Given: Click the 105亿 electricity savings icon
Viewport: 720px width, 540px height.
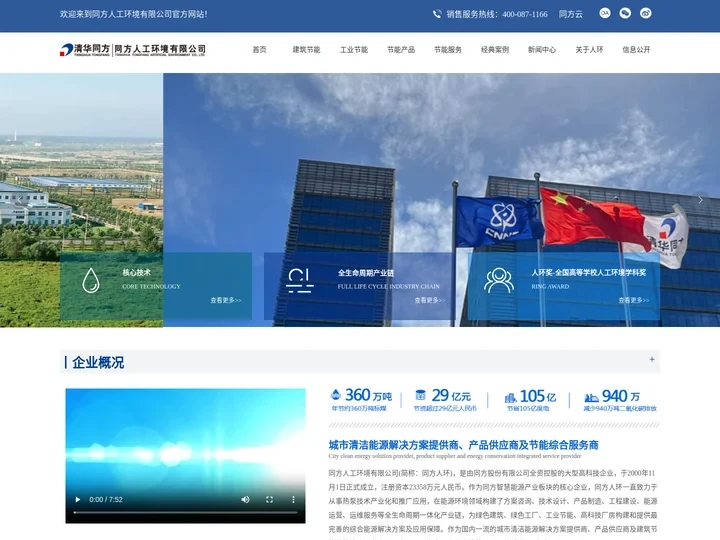Looking at the screenshot, I should 510,397.
